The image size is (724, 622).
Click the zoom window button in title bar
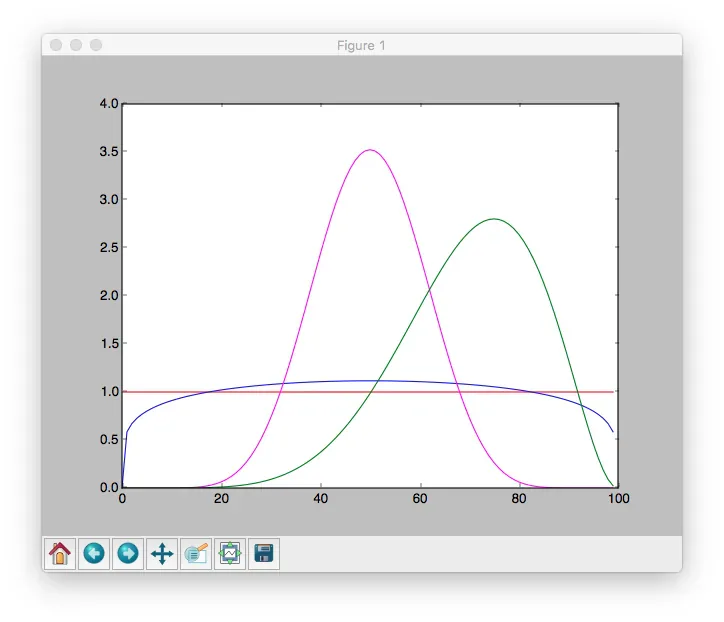(96, 45)
